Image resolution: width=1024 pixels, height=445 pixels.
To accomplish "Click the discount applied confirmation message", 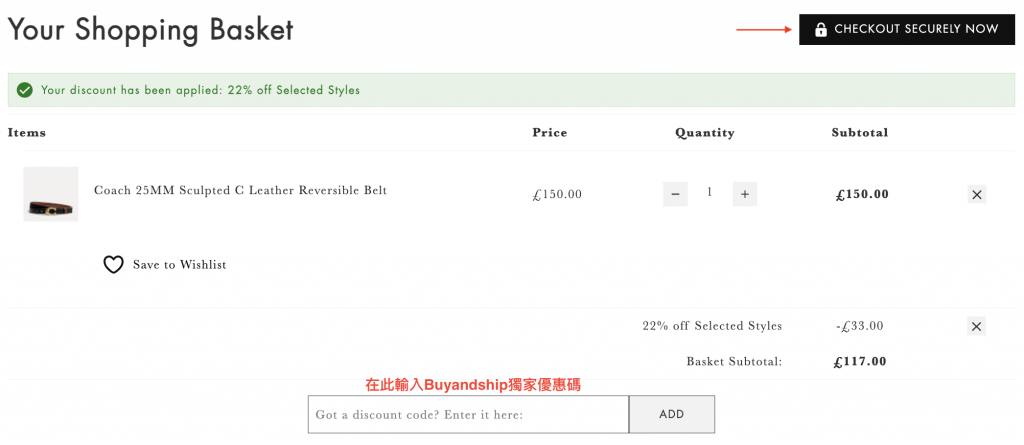I will point(200,90).
